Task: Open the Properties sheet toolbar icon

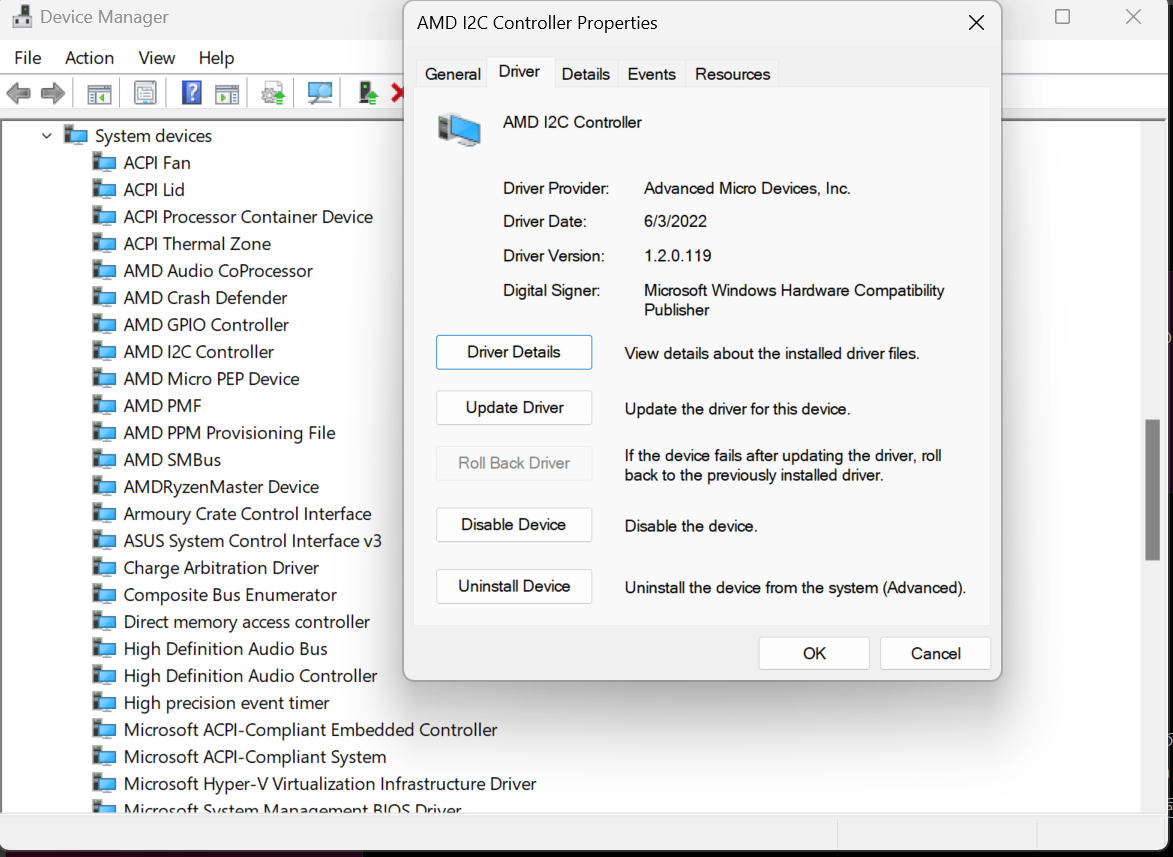Action: [x=145, y=94]
